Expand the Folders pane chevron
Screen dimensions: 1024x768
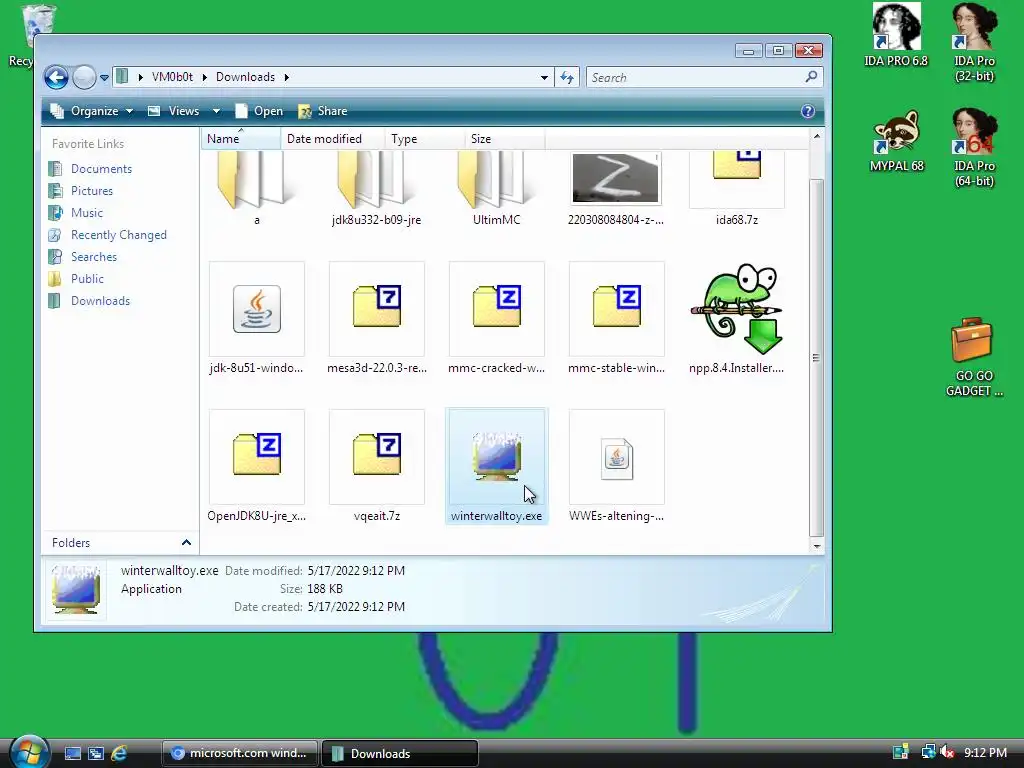(186, 543)
